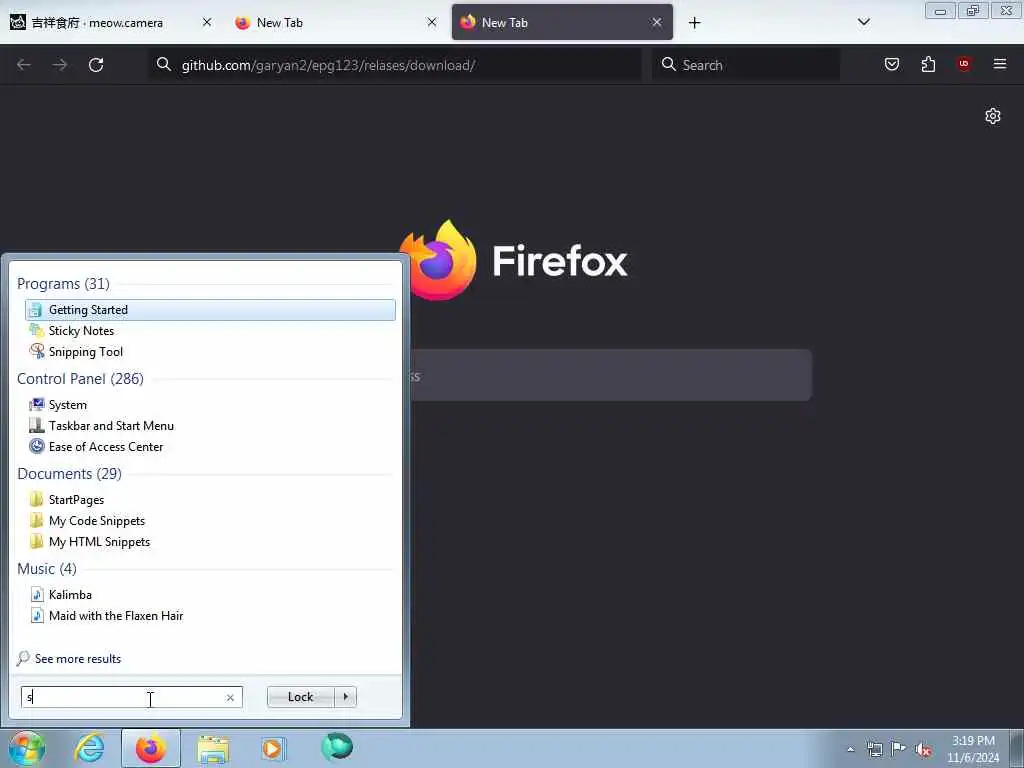
Task: Open the Firefox extensions puzzle icon
Action: pyautogui.click(x=928, y=64)
